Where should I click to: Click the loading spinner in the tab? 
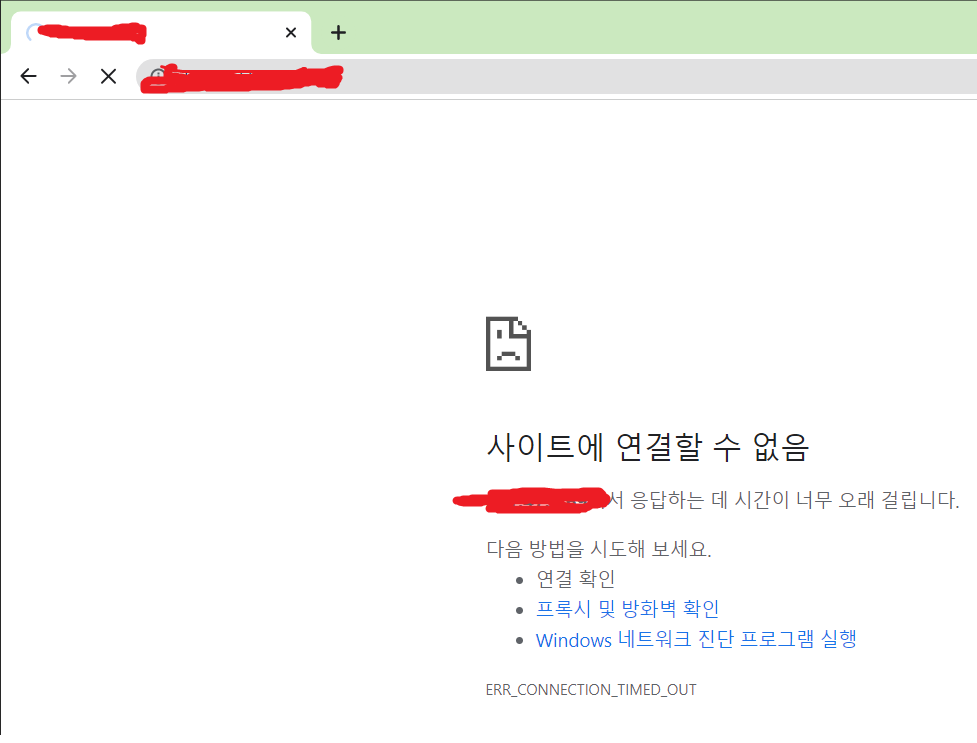(x=32, y=32)
